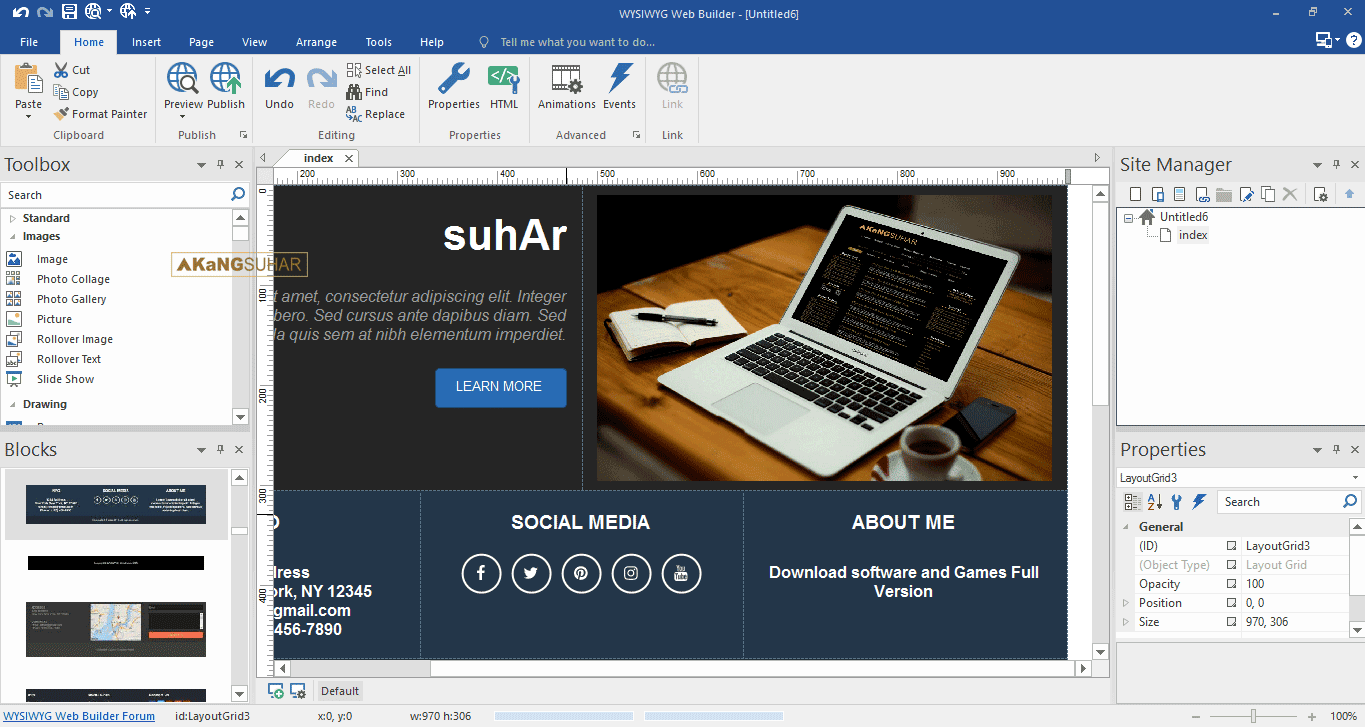Viewport: 1365px width, 727px height.
Task: Click the YouTube social icon on canvas
Action: pyautogui.click(x=681, y=573)
